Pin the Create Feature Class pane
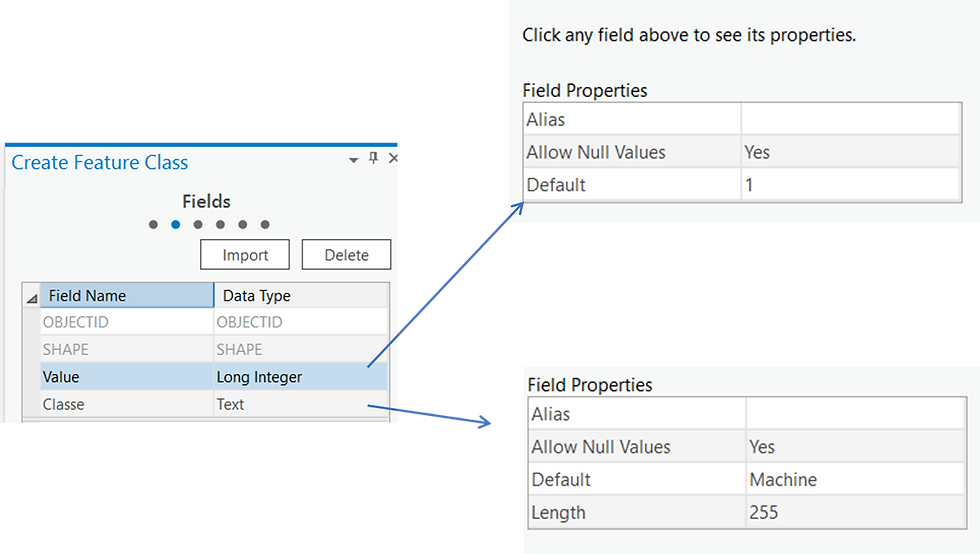 pos(373,158)
